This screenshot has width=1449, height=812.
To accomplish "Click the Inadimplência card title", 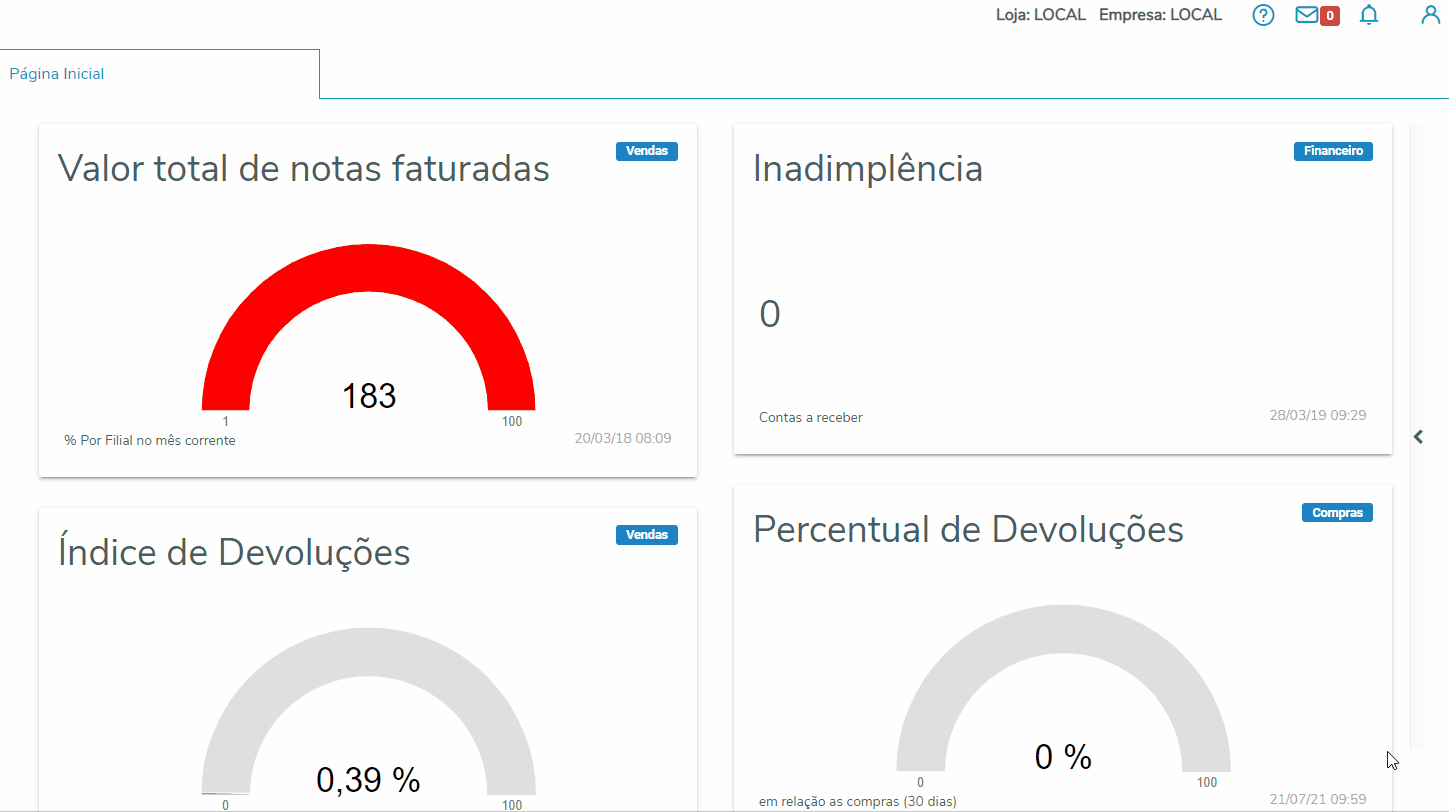I will click(868, 168).
